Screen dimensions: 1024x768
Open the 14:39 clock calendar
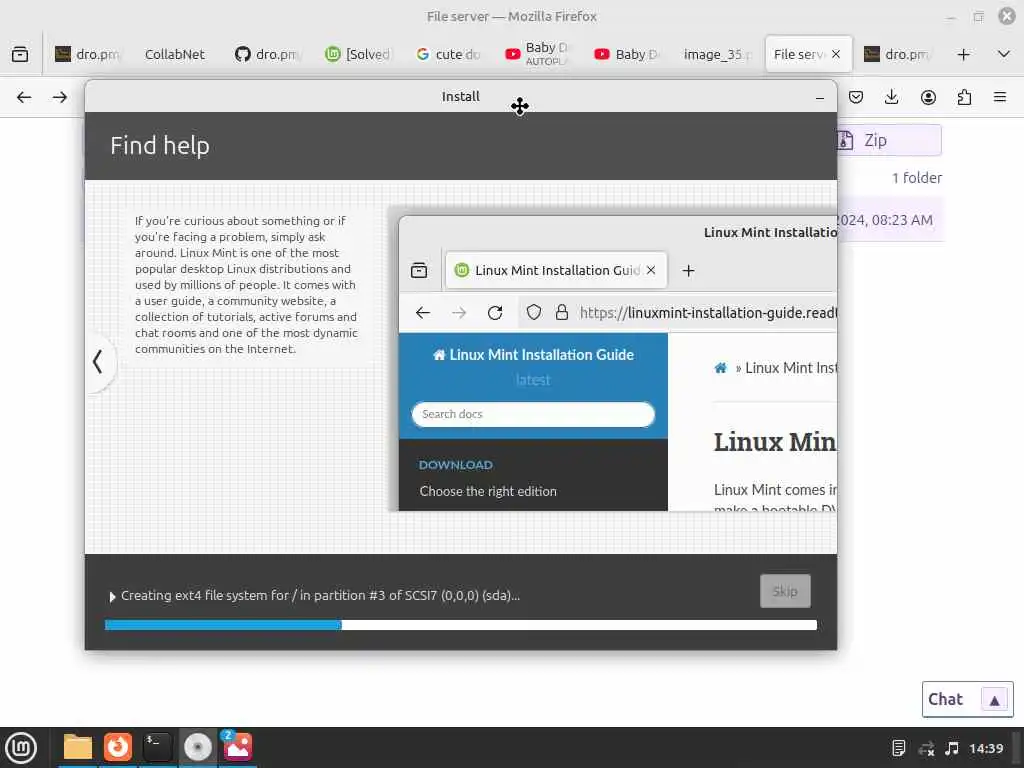point(986,748)
